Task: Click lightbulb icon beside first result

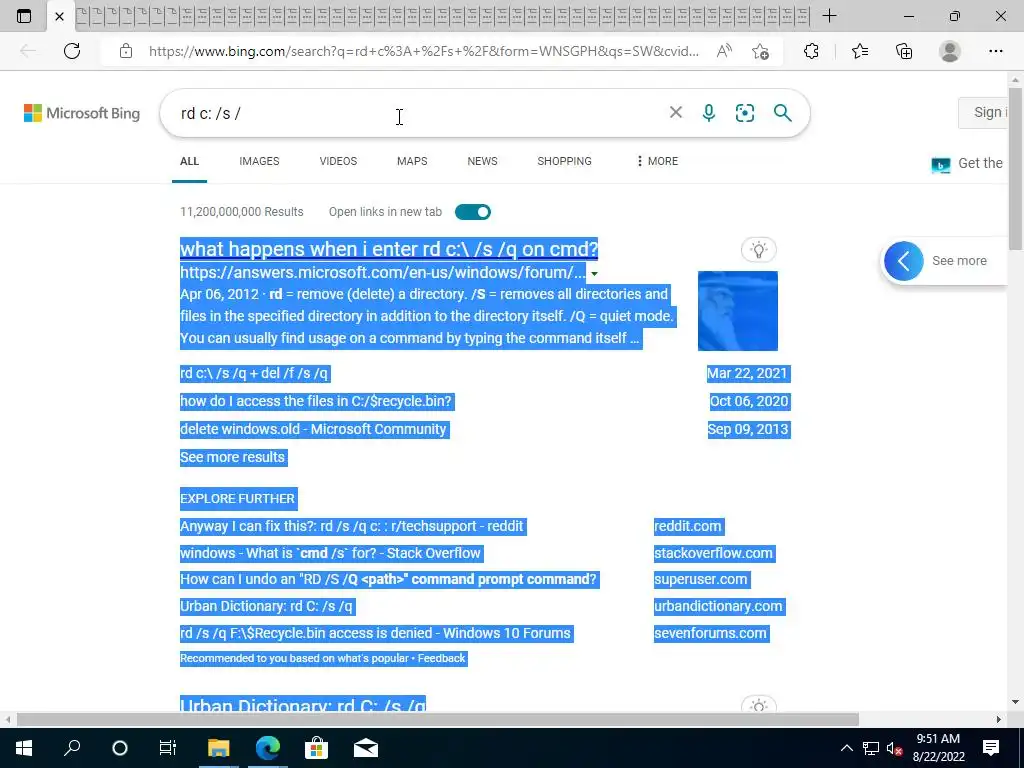Action: pyautogui.click(x=758, y=249)
